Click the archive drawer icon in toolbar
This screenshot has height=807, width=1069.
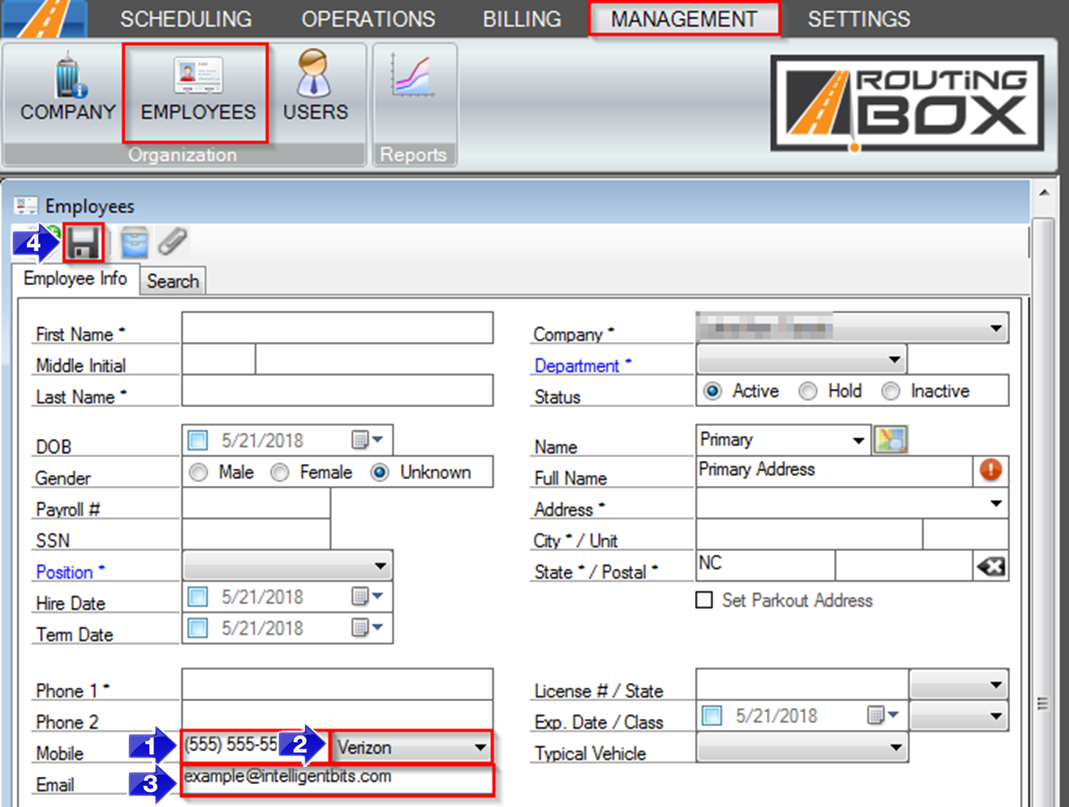(x=134, y=243)
